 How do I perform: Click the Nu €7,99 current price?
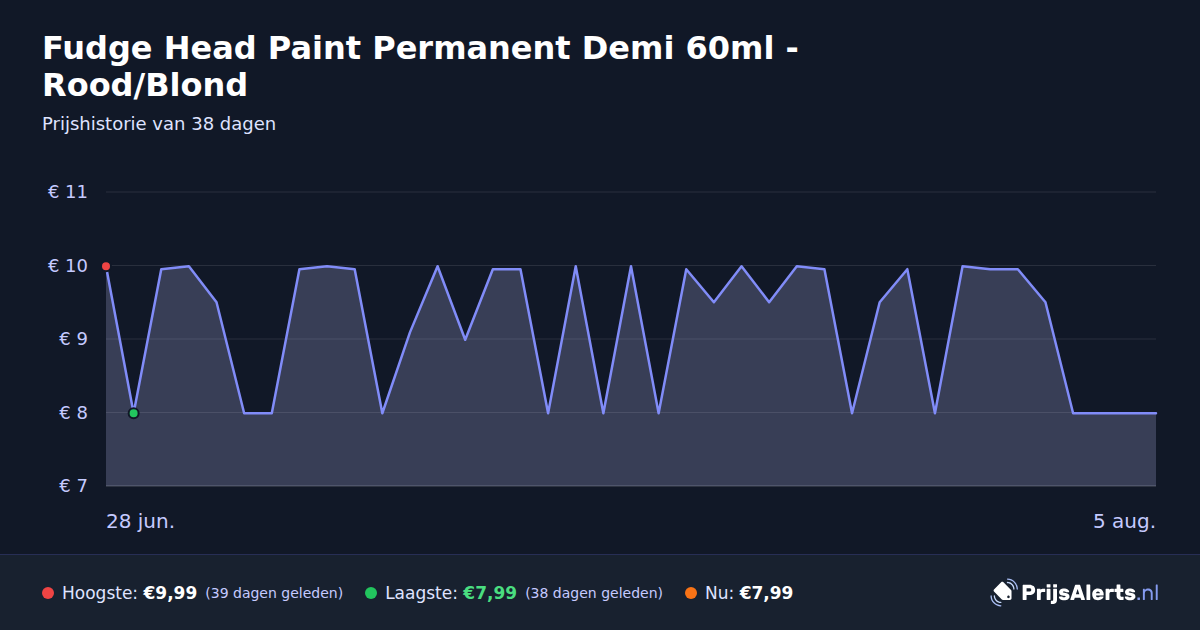tap(766, 593)
